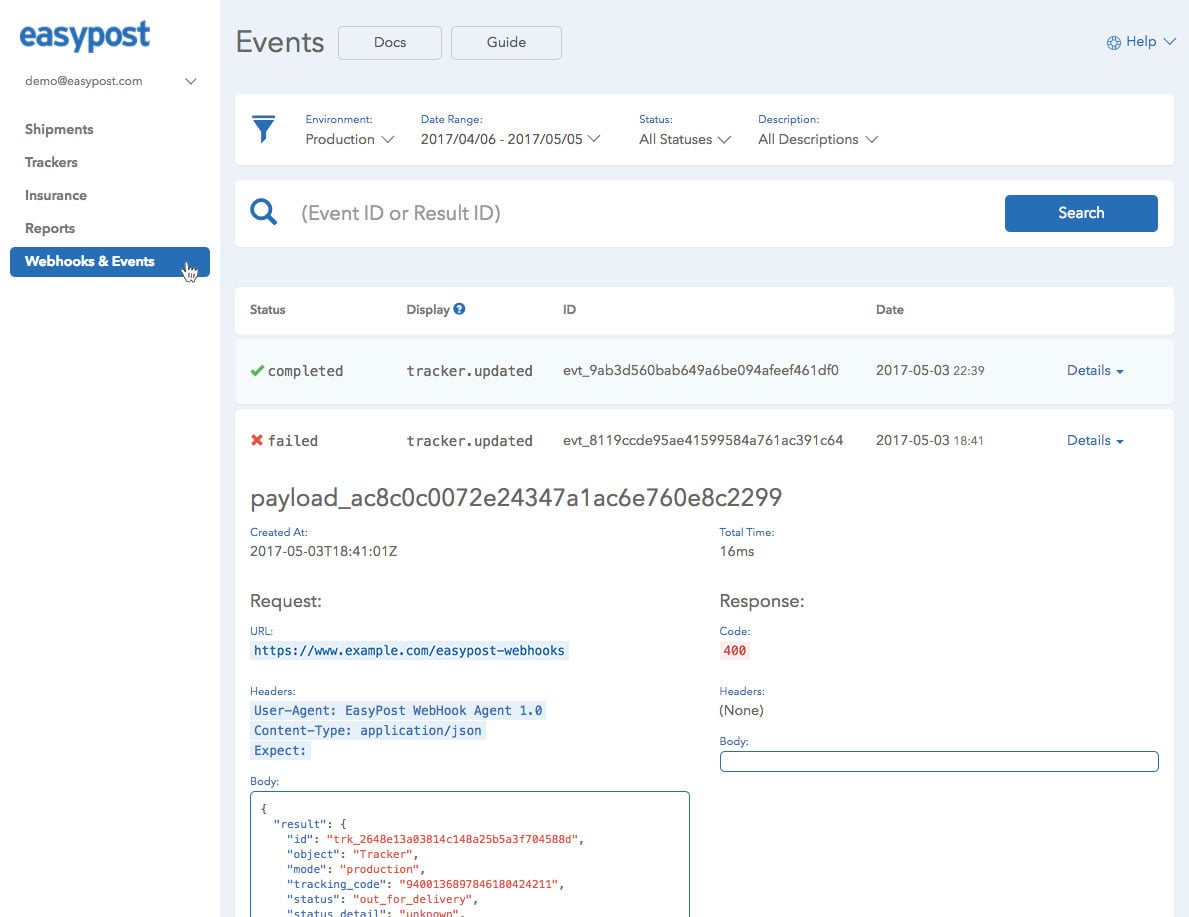Select Webhooks & Events sidebar item
Viewport: 1189px width, 917px height.
pyautogui.click(x=110, y=262)
